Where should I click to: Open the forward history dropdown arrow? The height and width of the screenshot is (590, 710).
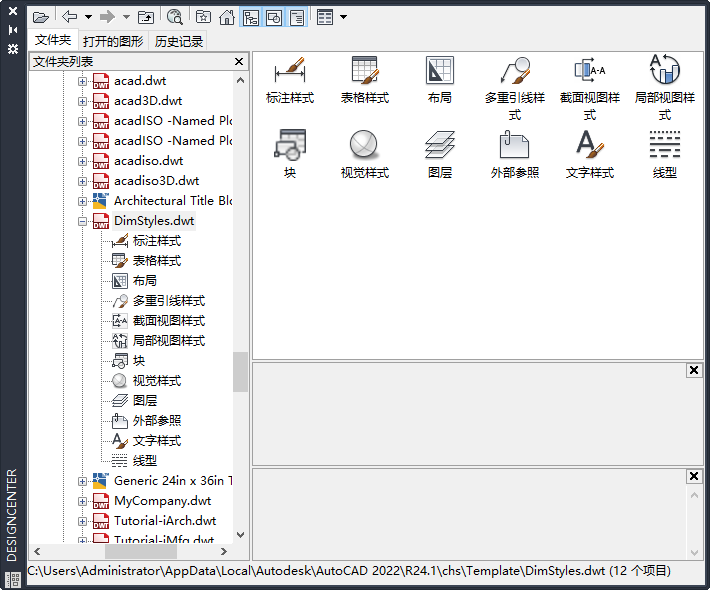[127, 17]
